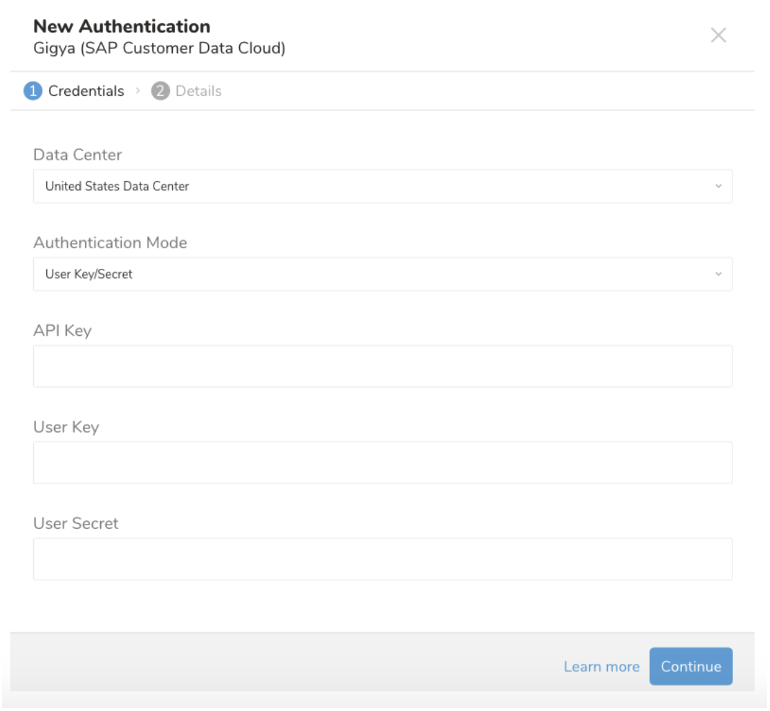The image size is (770, 711).
Task: Click the User Secret field label
Action: [76, 523]
